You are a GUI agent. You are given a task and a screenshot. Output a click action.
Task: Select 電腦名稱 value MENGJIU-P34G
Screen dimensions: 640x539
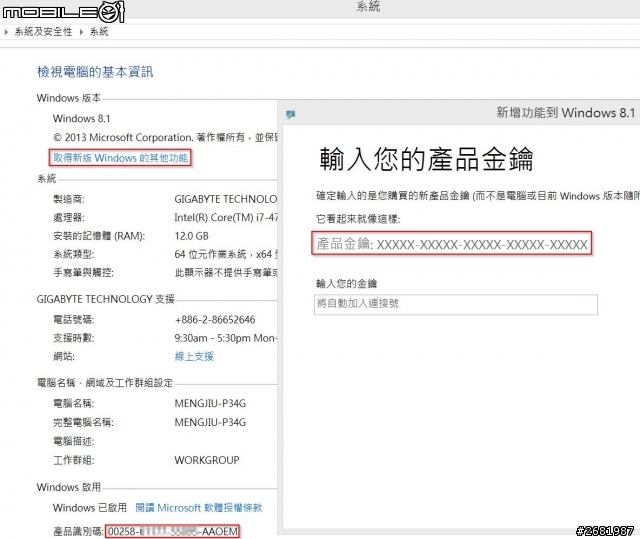coord(210,404)
